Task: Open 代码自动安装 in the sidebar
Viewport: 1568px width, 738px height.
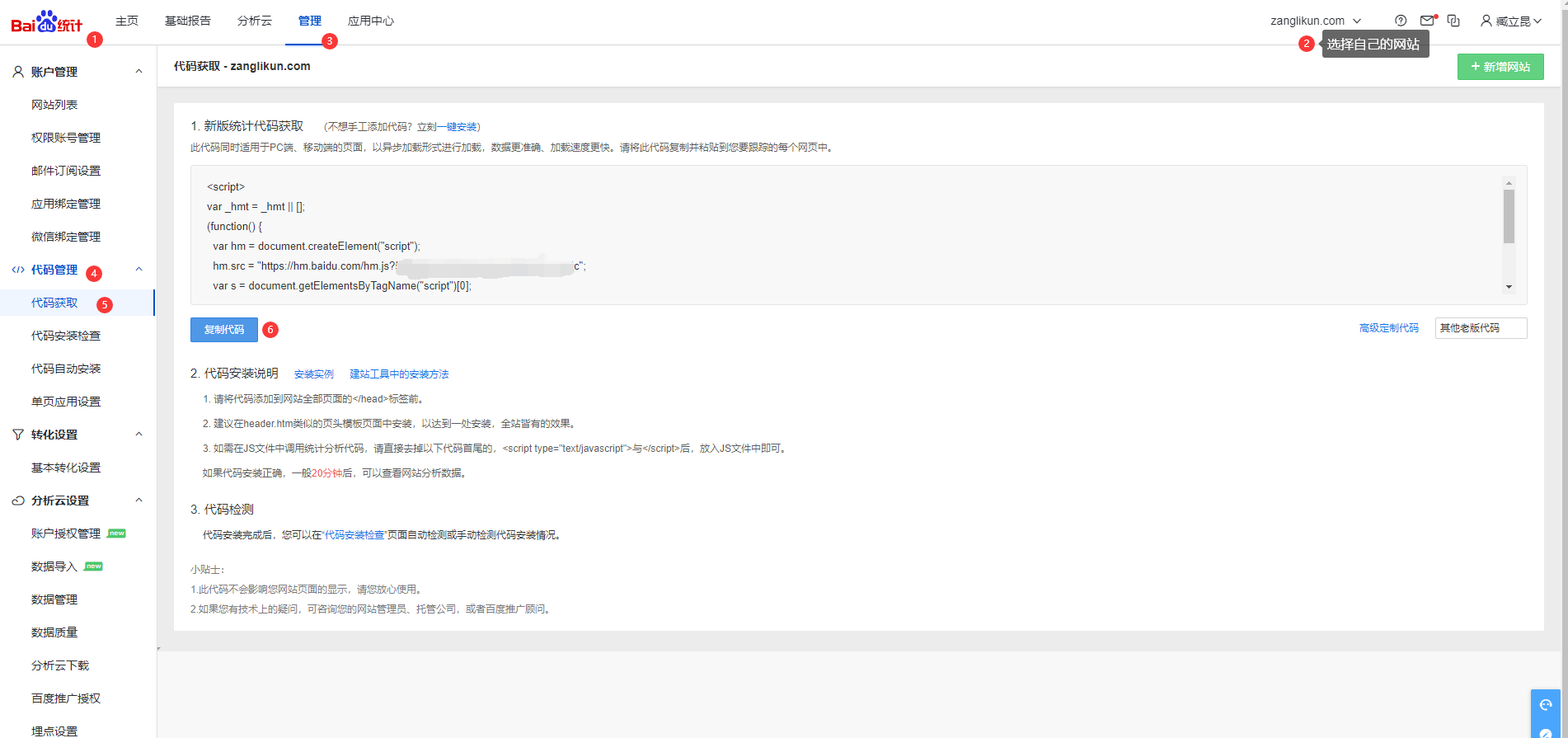Action: (x=66, y=369)
